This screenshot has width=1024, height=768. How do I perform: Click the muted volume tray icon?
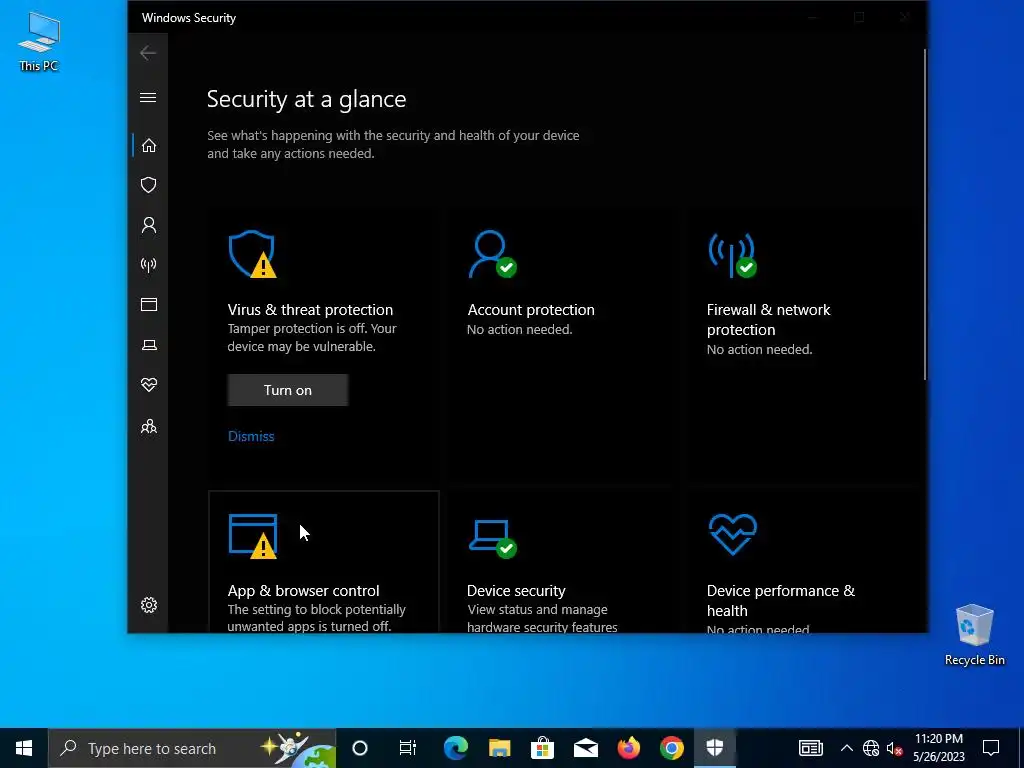click(895, 748)
